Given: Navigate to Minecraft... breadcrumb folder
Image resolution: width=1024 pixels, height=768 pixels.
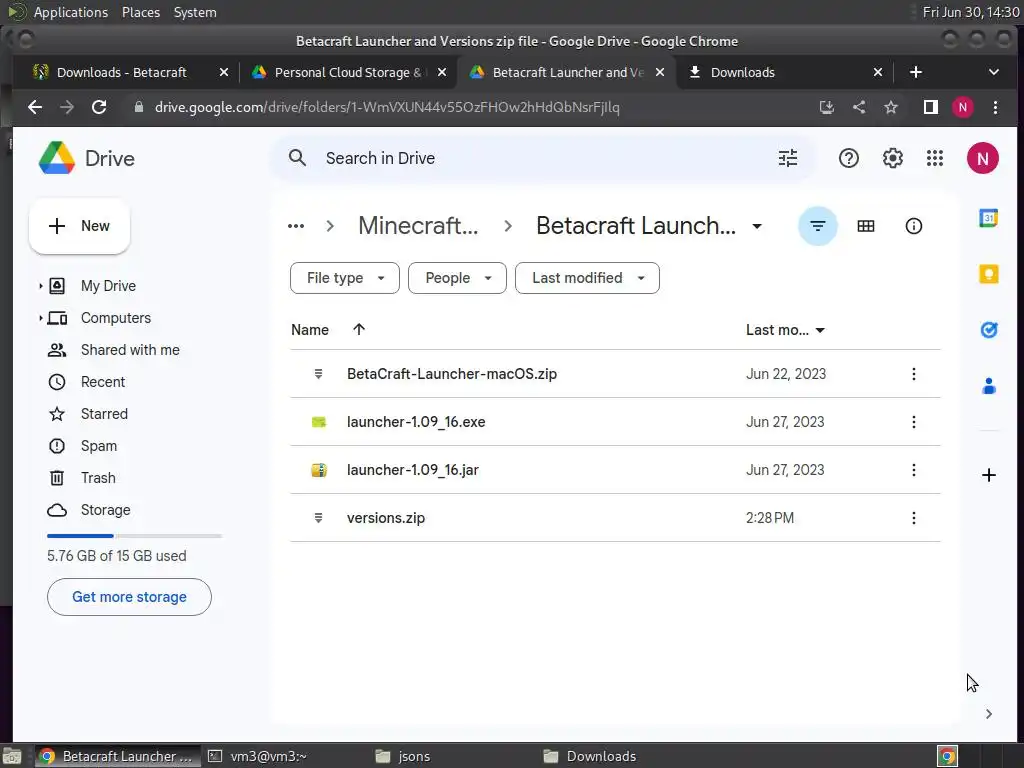Looking at the screenshot, I should tap(418, 226).
